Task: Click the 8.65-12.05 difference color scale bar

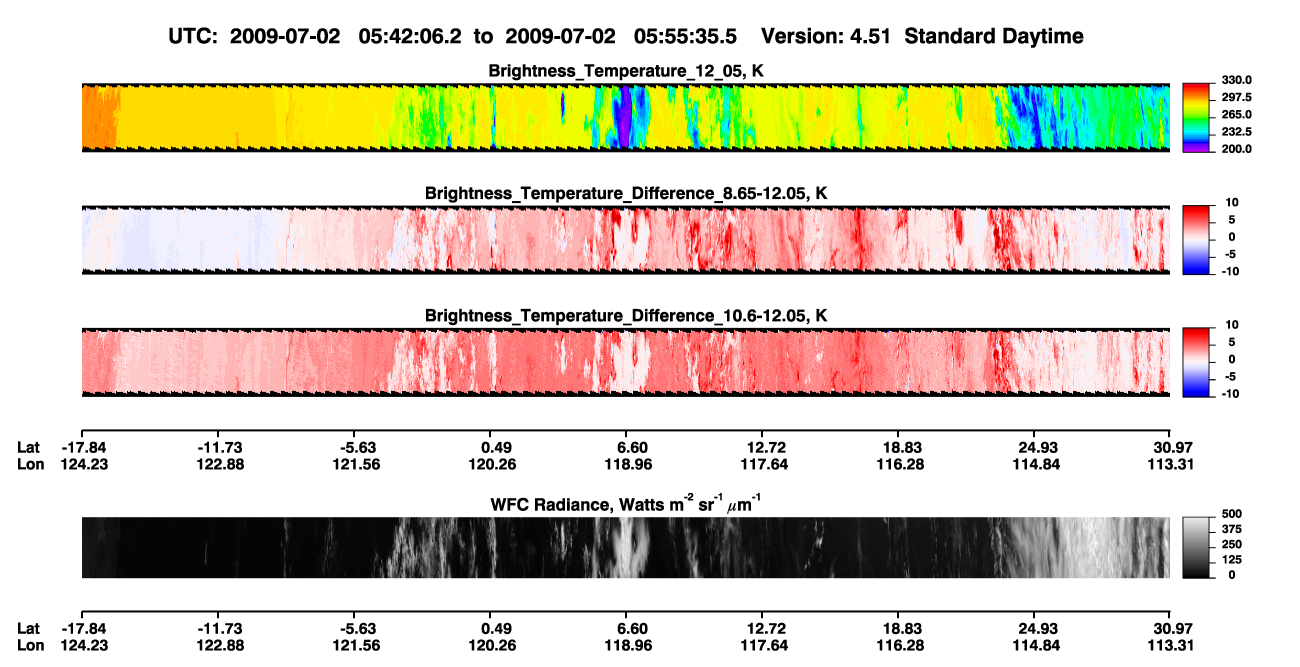Action: (1197, 239)
